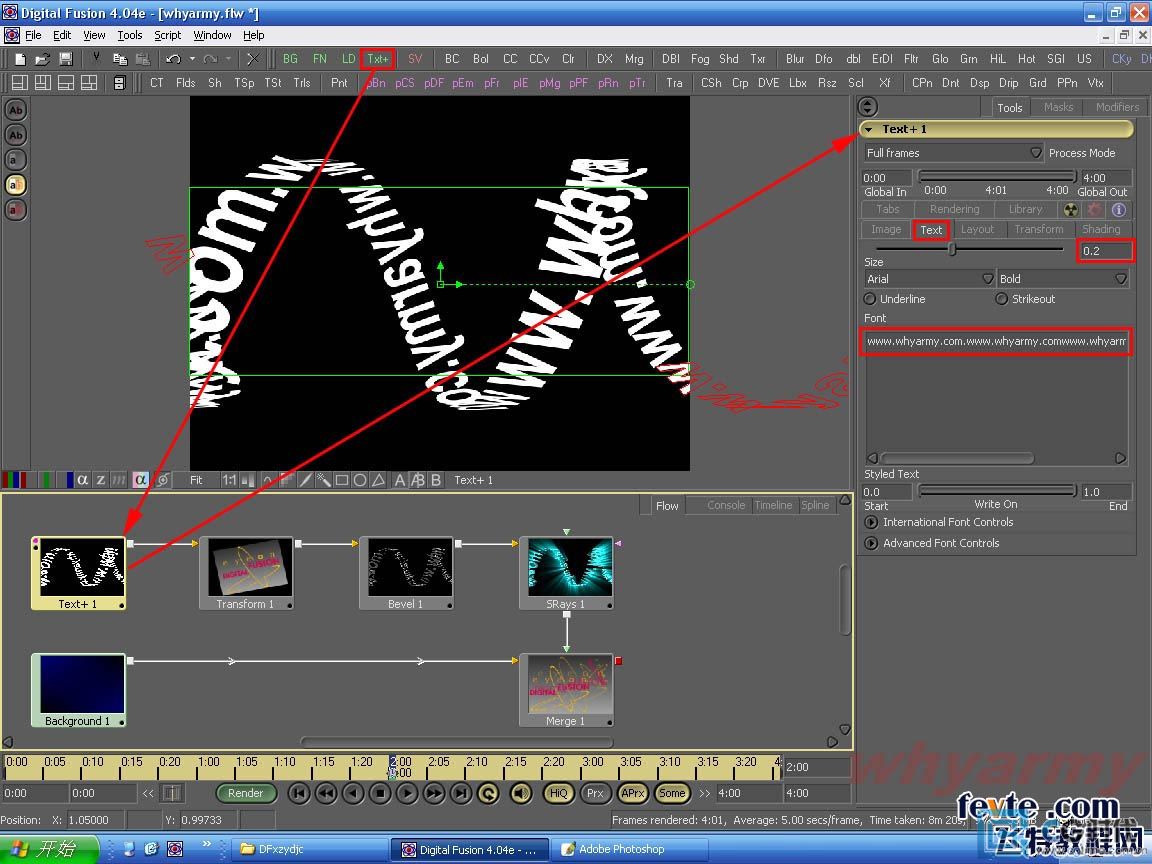
Task: Open the Bold style dropdown
Action: point(1062,279)
